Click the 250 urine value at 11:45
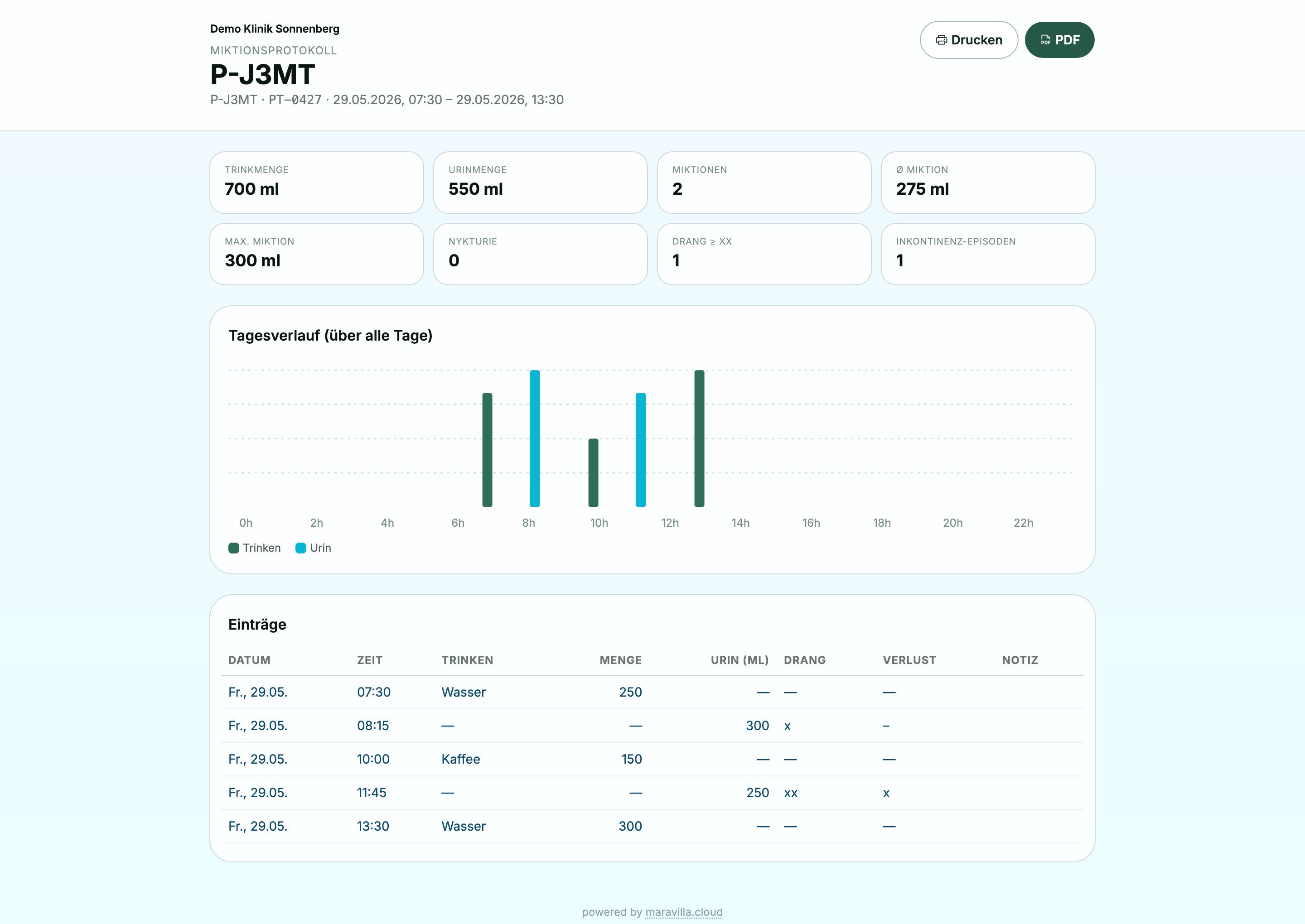The width and height of the screenshot is (1305, 924). click(758, 793)
